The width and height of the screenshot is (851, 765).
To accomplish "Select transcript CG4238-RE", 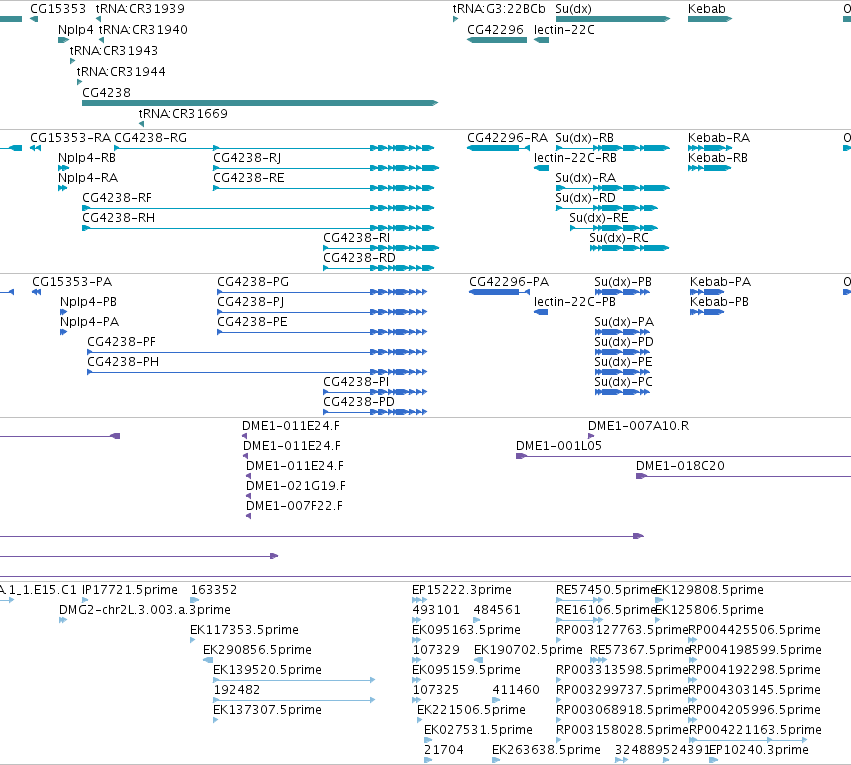I will coord(249,178).
